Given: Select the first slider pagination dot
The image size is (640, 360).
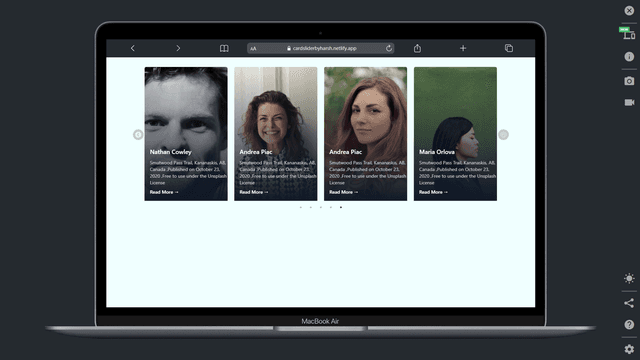Looking at the screenshot, I should click(301, 207).
